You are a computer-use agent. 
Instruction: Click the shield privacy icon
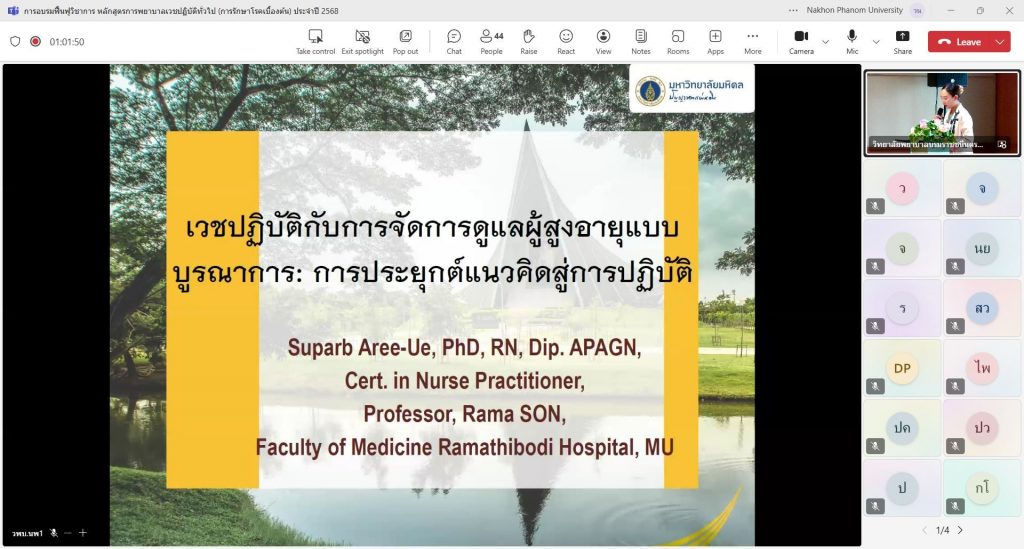[15, 41]
